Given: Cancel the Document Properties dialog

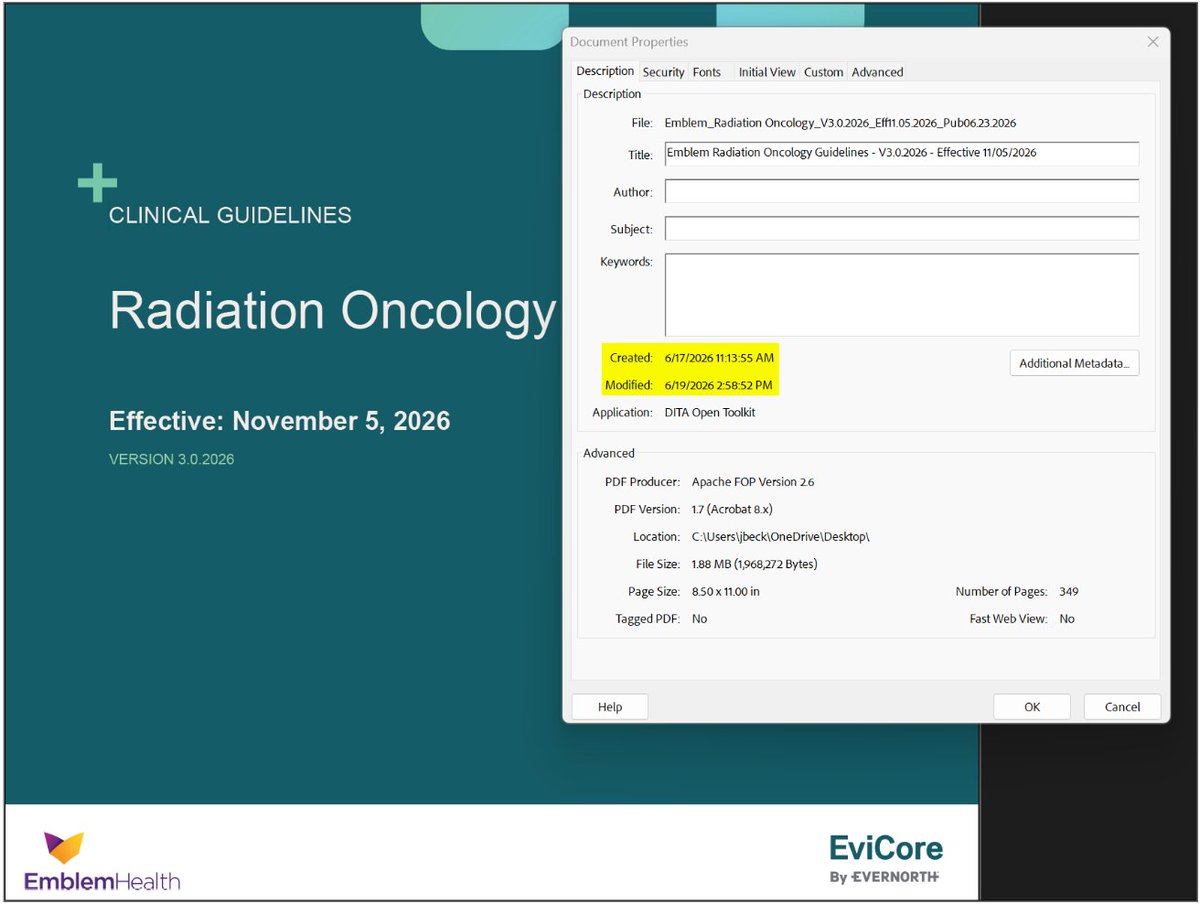Looking at the screenshot, I should click(1122, 707).
